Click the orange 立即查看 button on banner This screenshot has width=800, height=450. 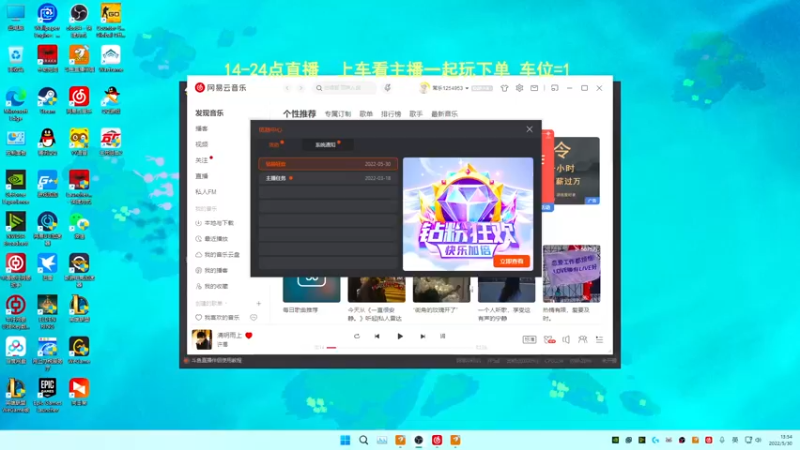click(511, 261)
